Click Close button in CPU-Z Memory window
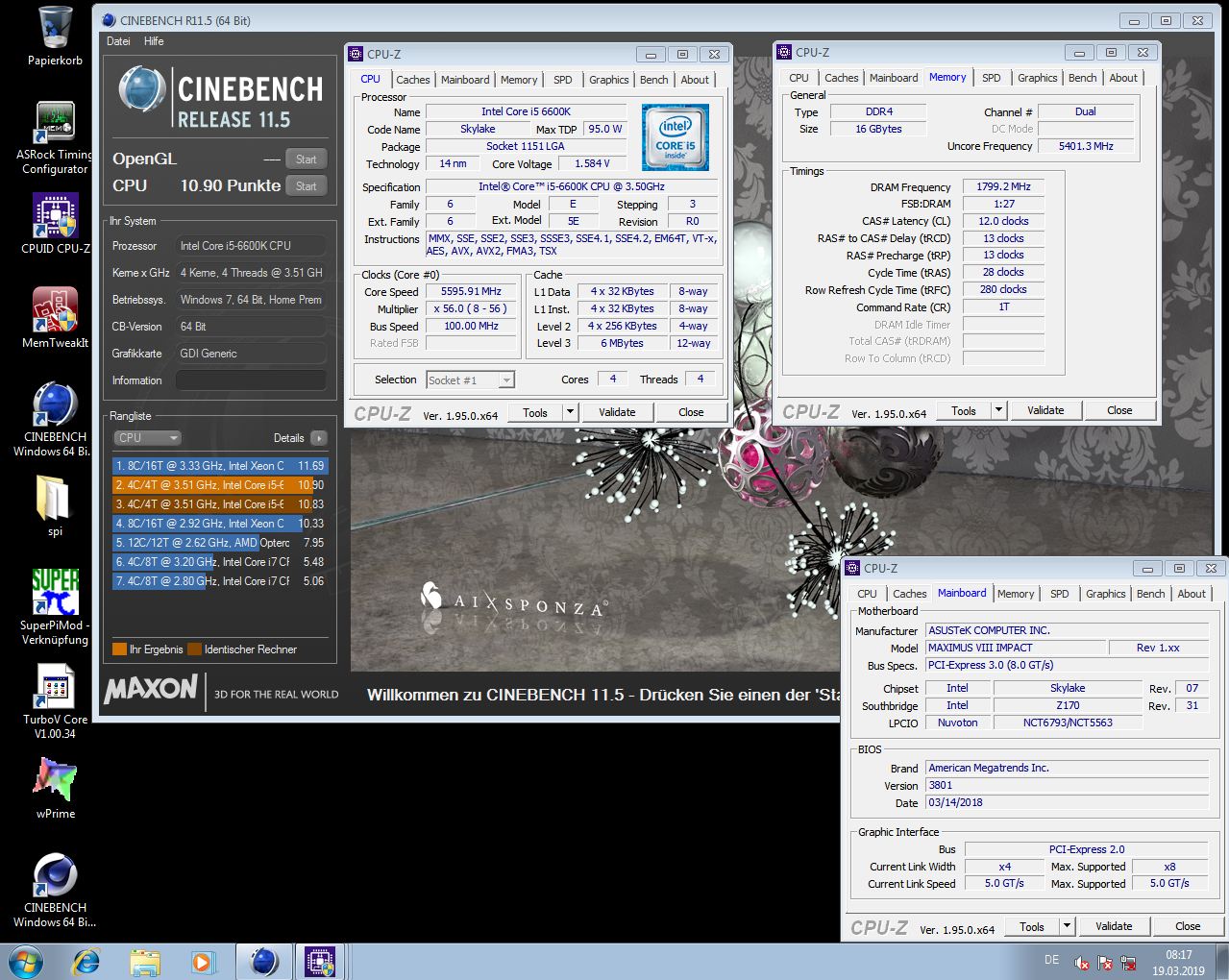The height and width of the screenshot is (980, 1229). click(x=1119, y=410)
